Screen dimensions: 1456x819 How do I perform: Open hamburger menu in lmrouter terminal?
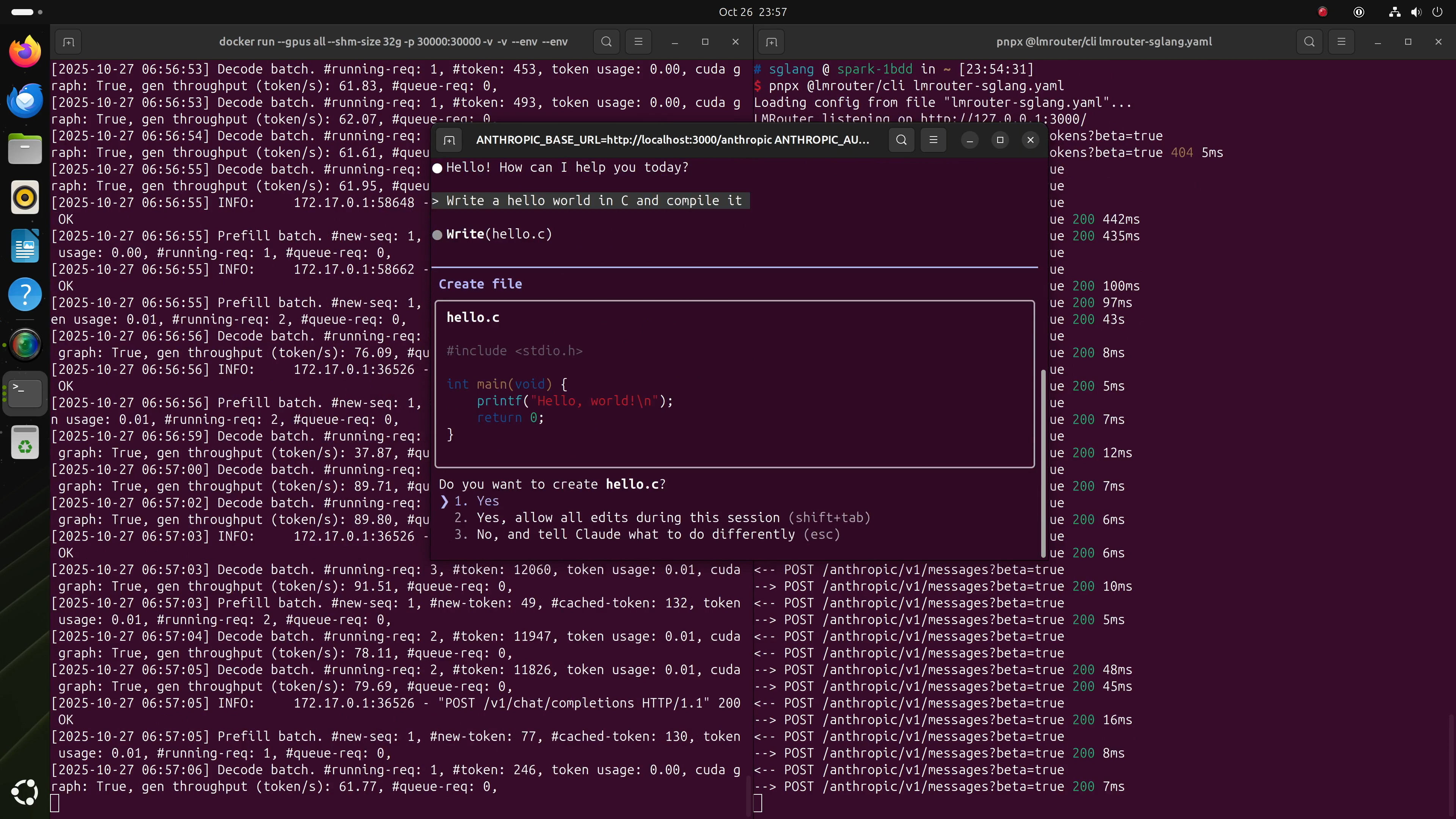click(1341, 42)
